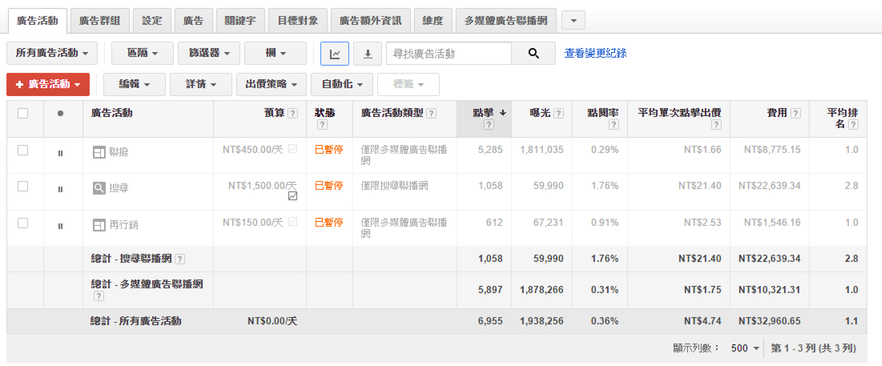
Task: Open help icon under 總計 - 多媒體廣告聯播網
Action: tap(98, 296)
